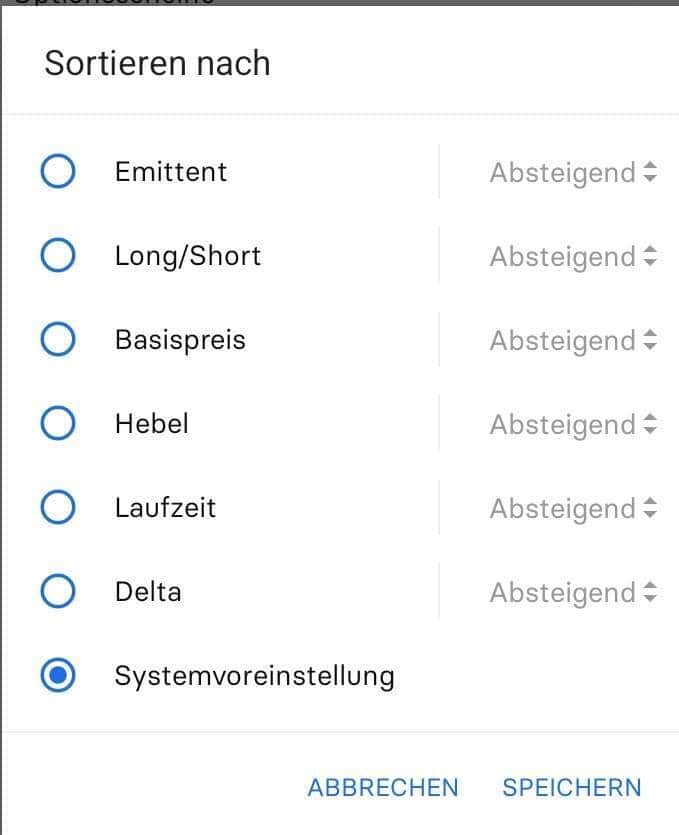Select sorting by Long/Short
The height and width of the screenshot is (835, 679).
(x=58, y=256)
